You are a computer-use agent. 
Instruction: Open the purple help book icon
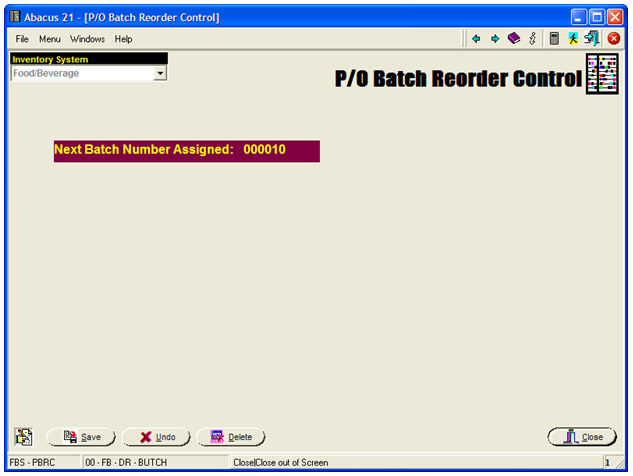(x=514, y=39)
